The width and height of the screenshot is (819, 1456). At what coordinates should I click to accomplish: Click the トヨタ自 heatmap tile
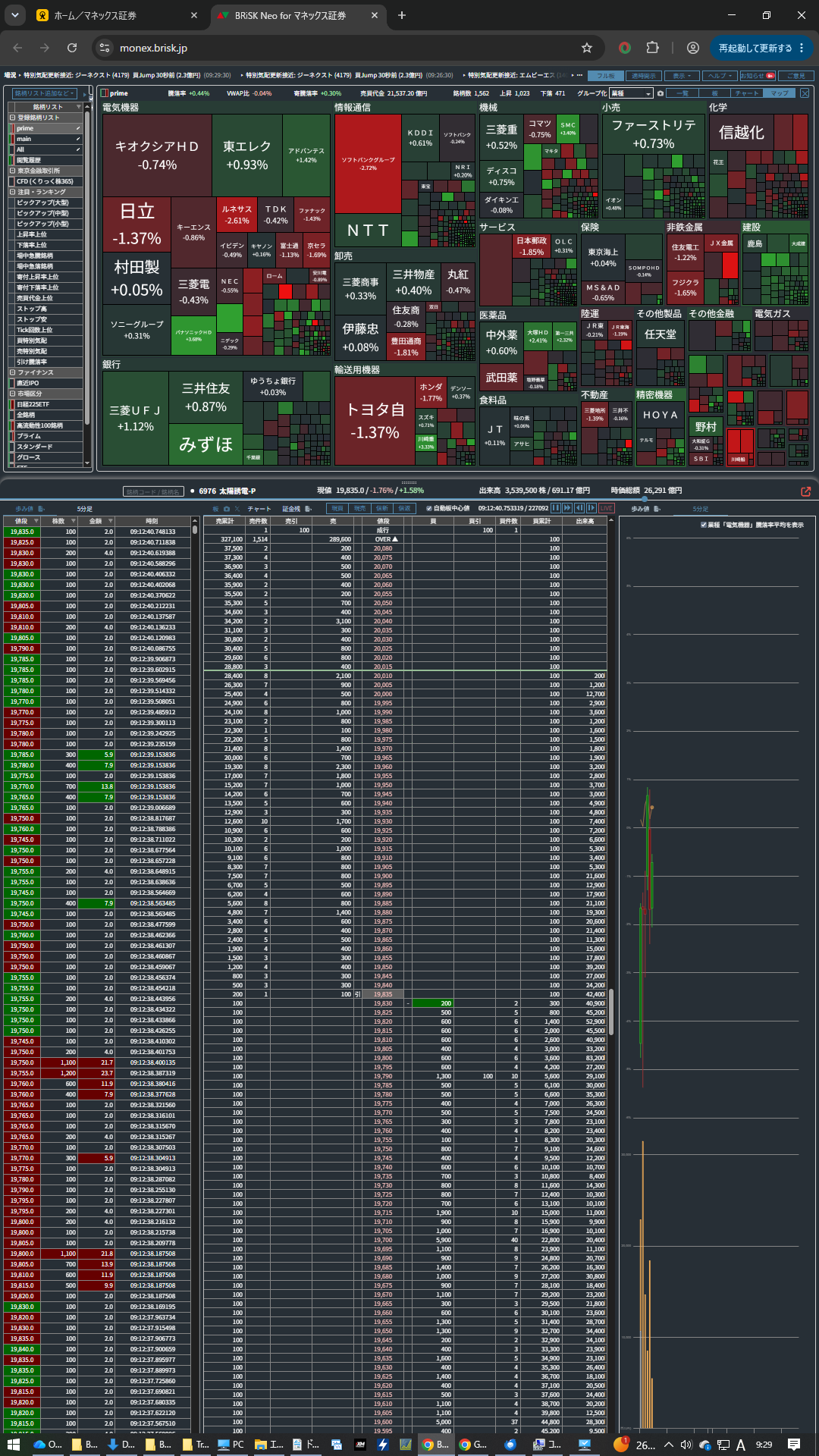coord(375,420)
